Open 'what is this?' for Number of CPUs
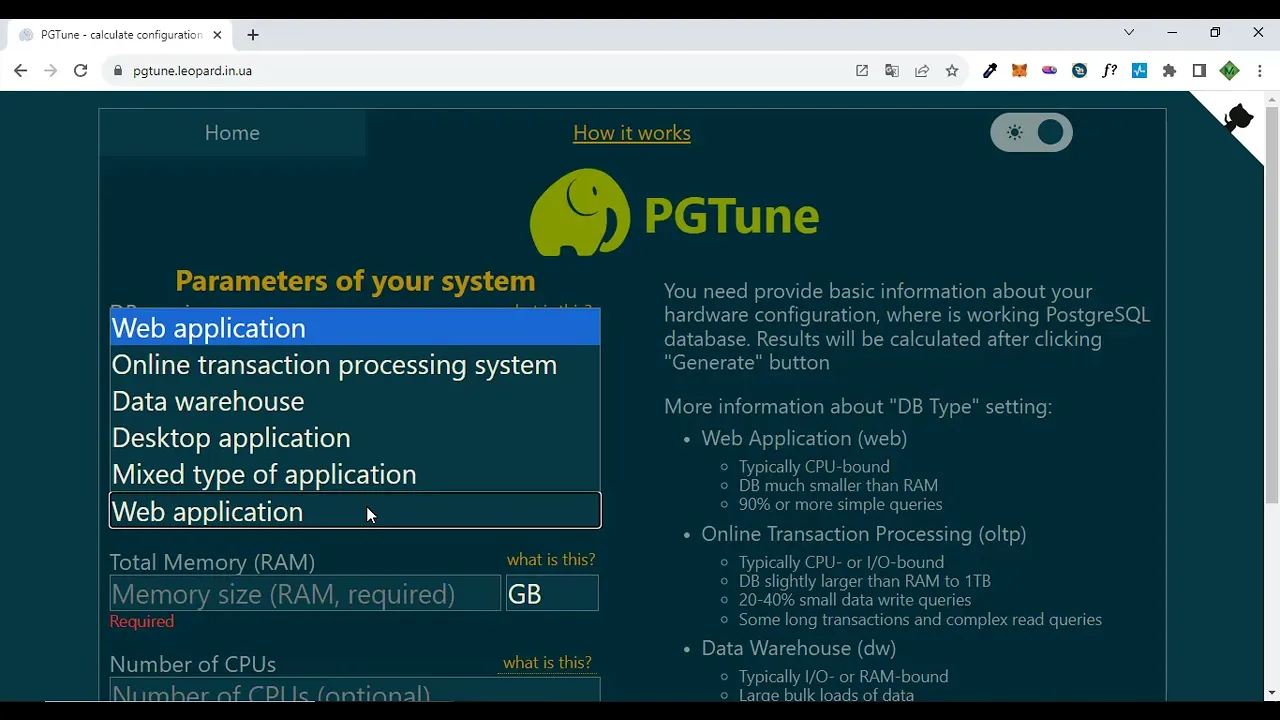 [x=547, y=663]
